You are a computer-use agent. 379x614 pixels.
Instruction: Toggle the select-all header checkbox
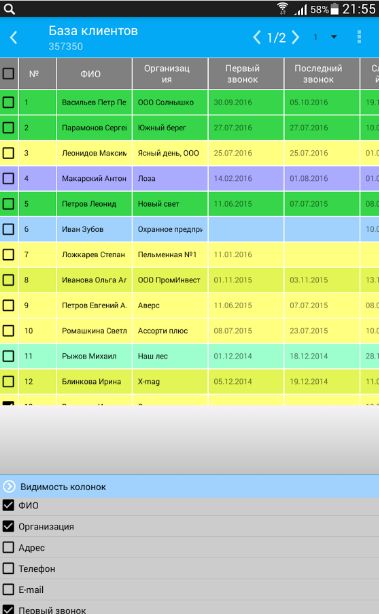pyautogui.click(x=8, y=74)
